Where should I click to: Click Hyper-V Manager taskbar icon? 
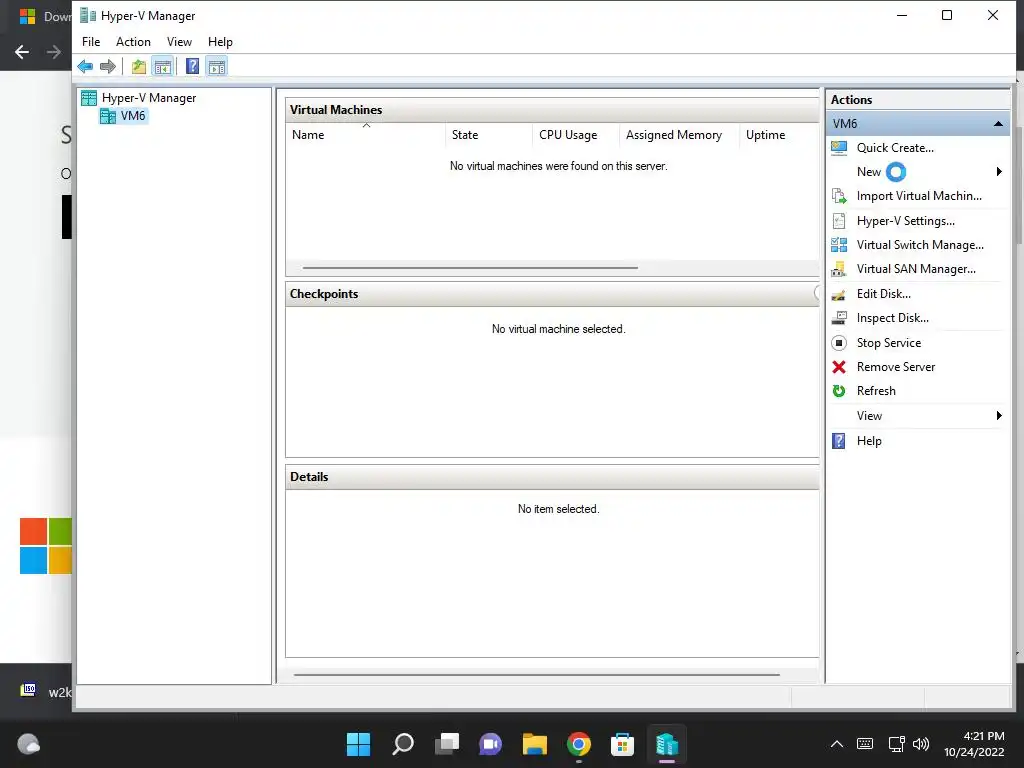667,744
